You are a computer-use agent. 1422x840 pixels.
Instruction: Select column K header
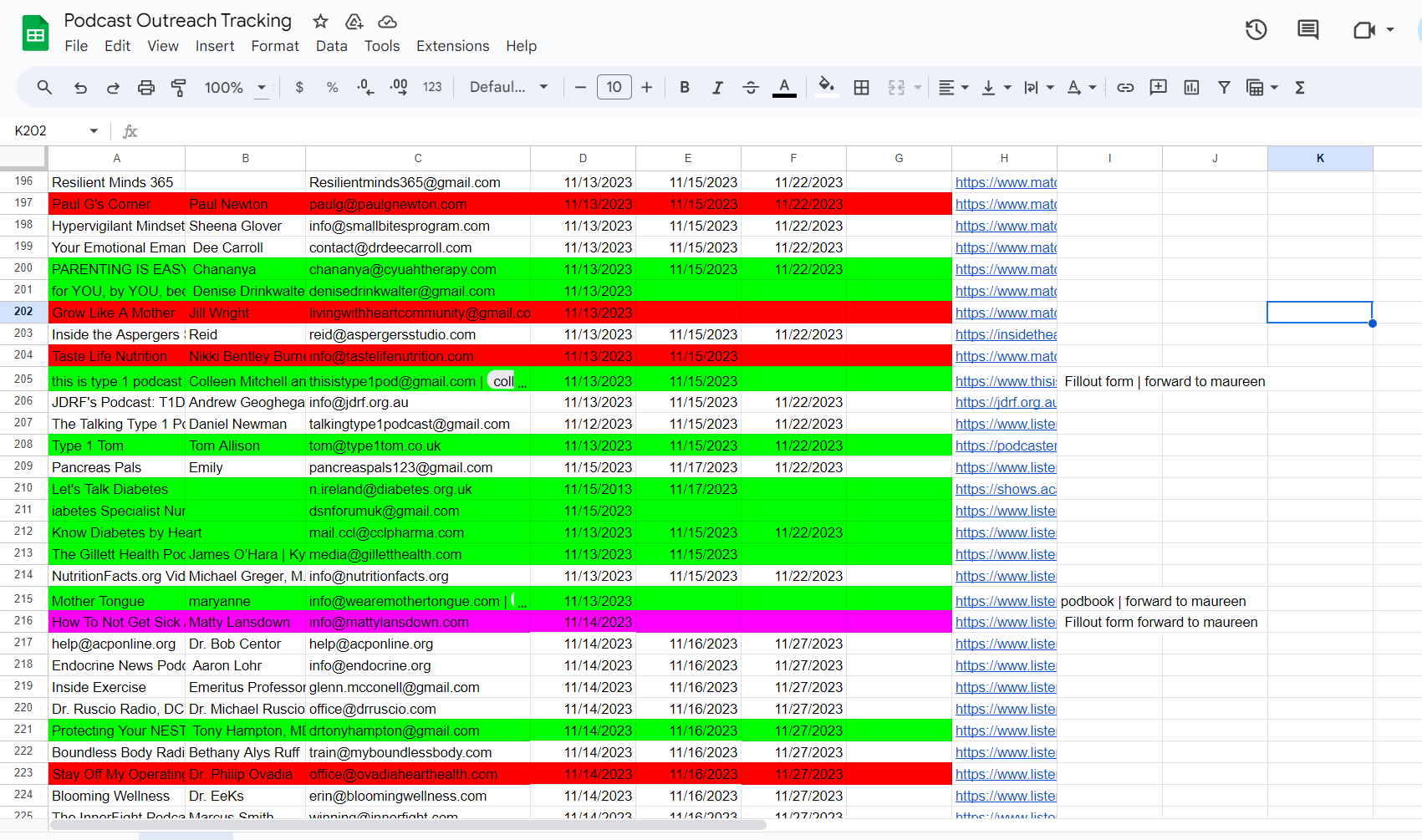[x=1320, y=158]
